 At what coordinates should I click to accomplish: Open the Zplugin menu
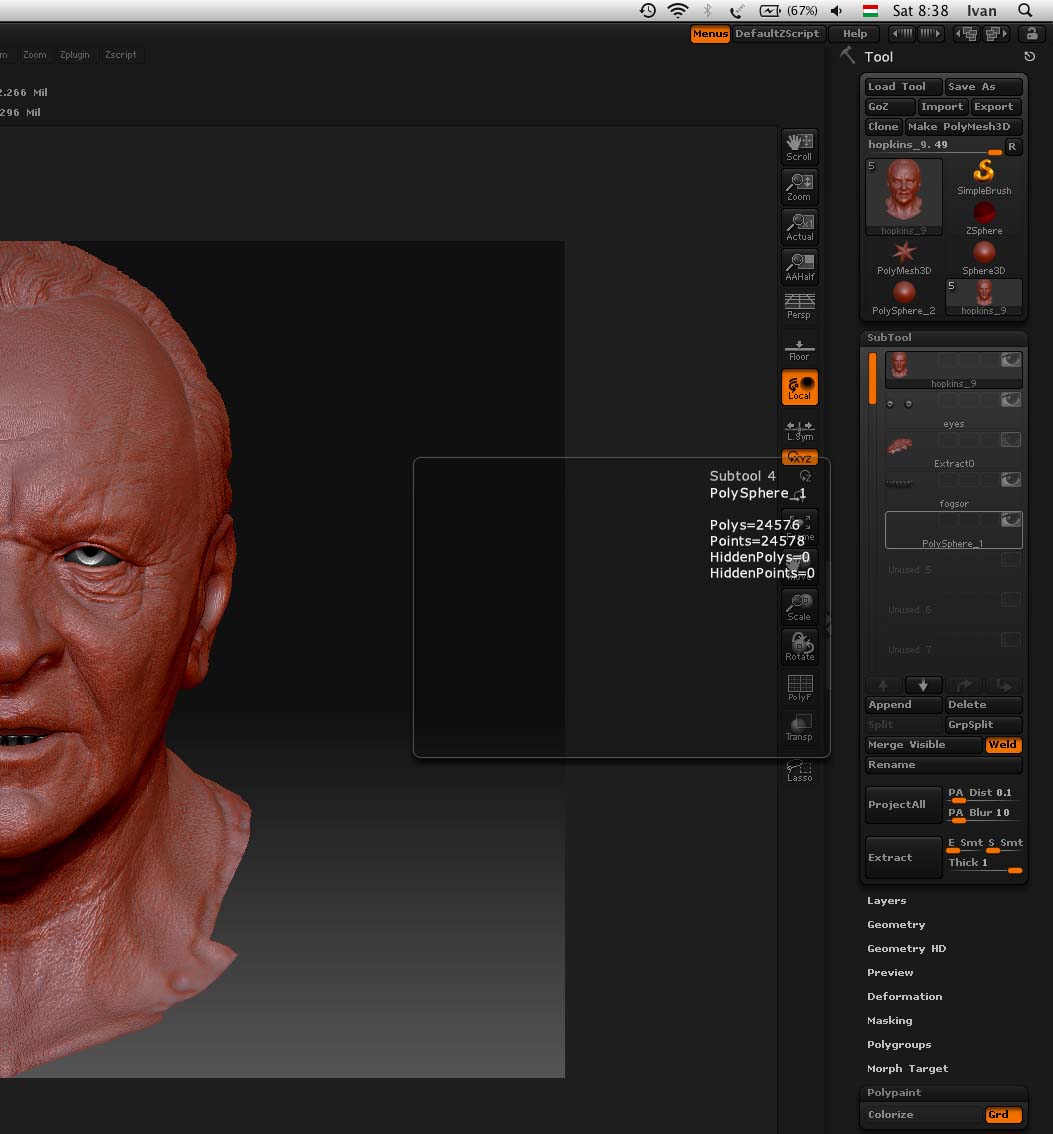[x=75, y=55]
